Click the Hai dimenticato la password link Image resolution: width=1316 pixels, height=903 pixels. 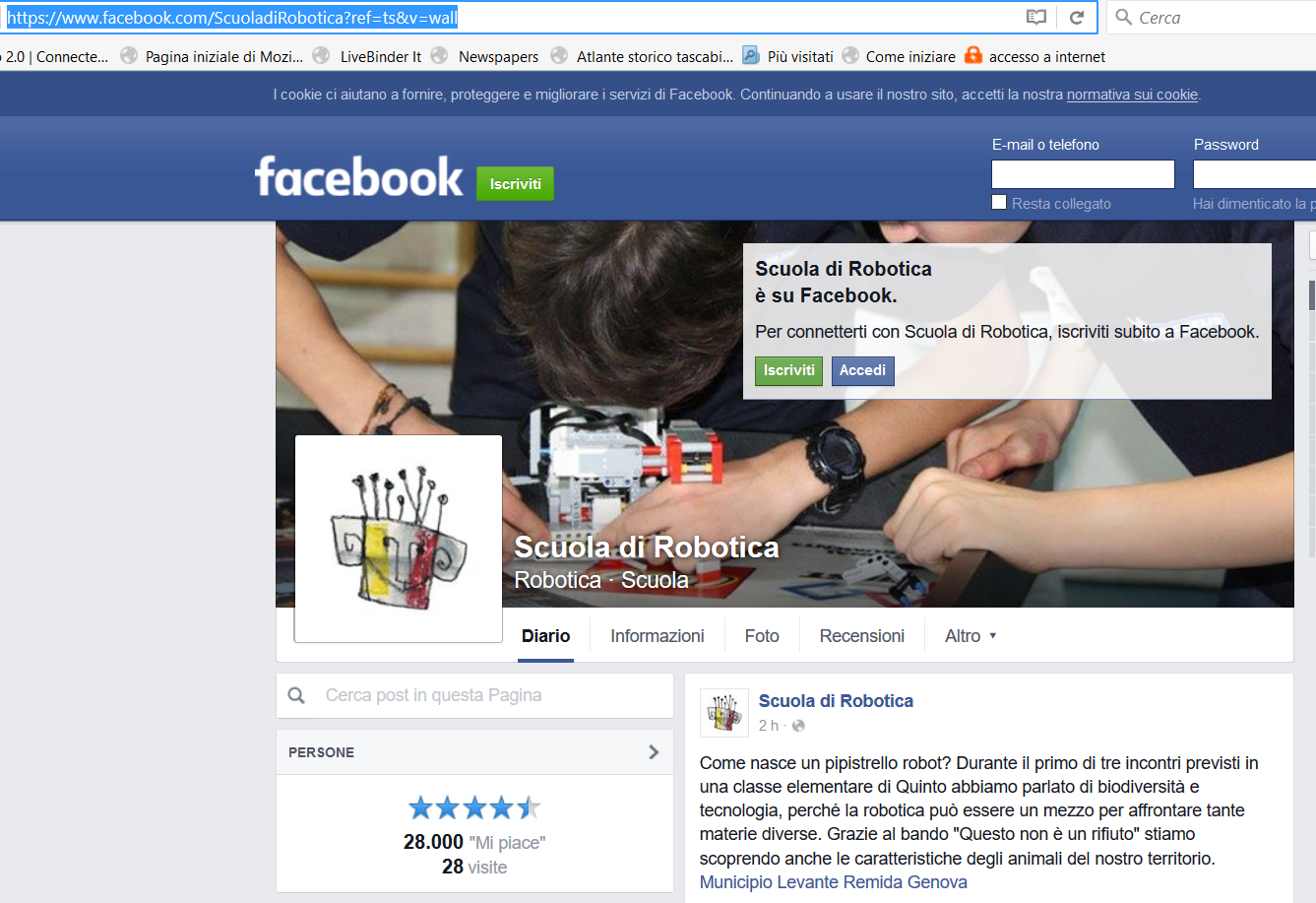point(1254,204)
